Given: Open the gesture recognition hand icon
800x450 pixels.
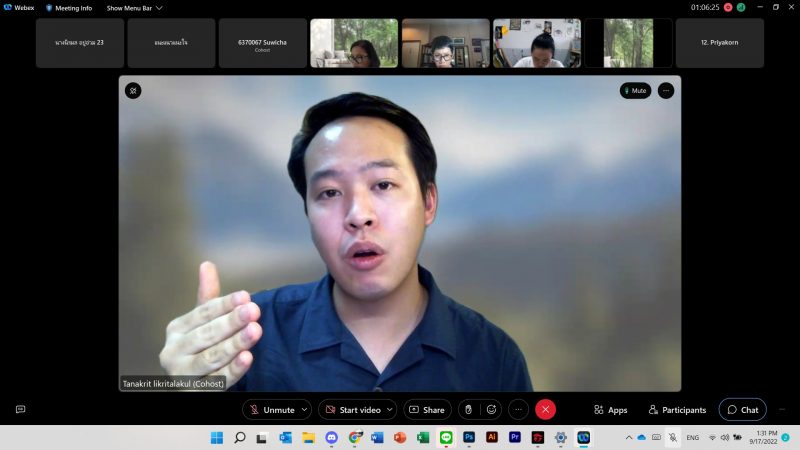Looking at the screenshot, I should 468,409.
